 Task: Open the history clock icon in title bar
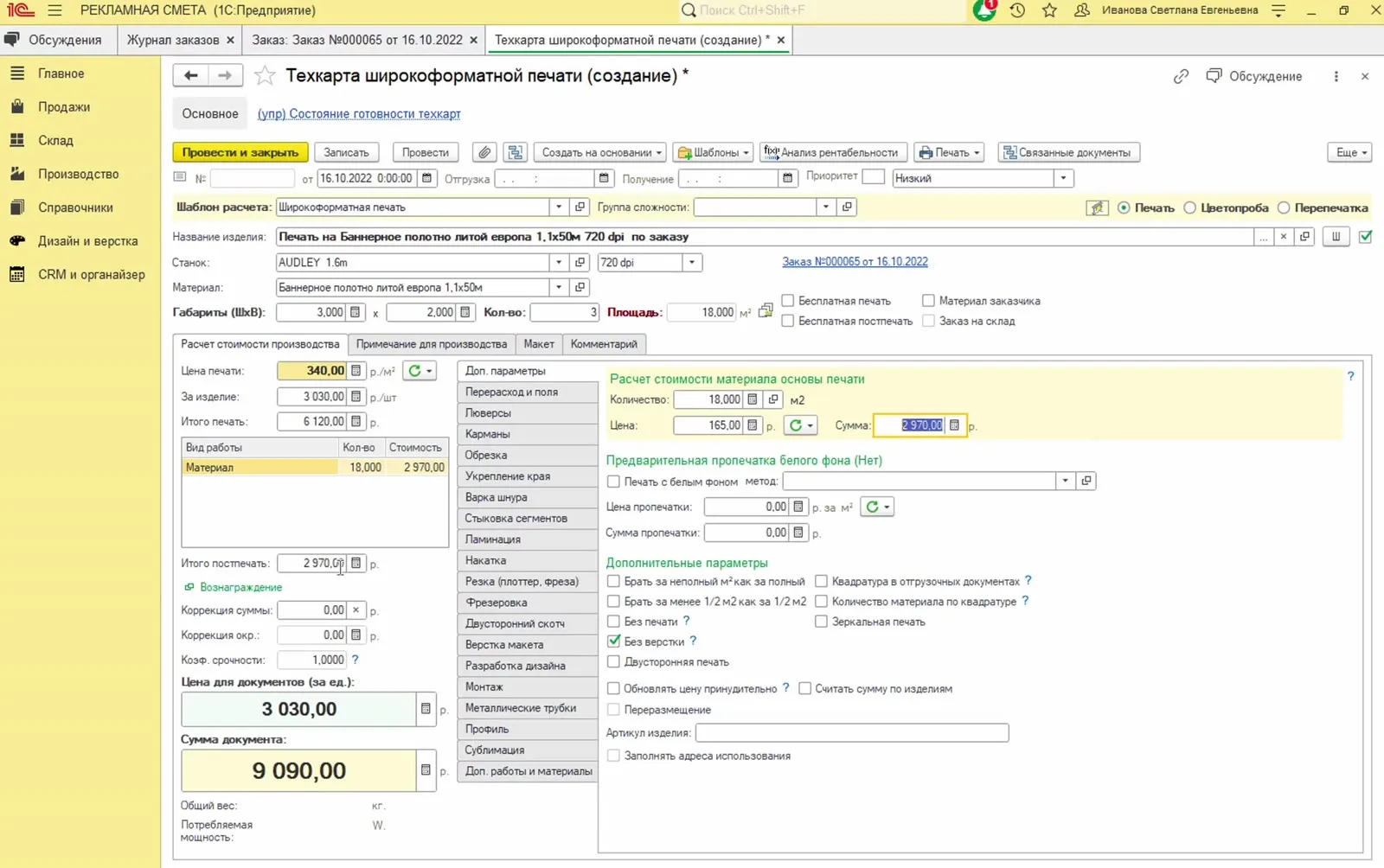[1017, 10]
